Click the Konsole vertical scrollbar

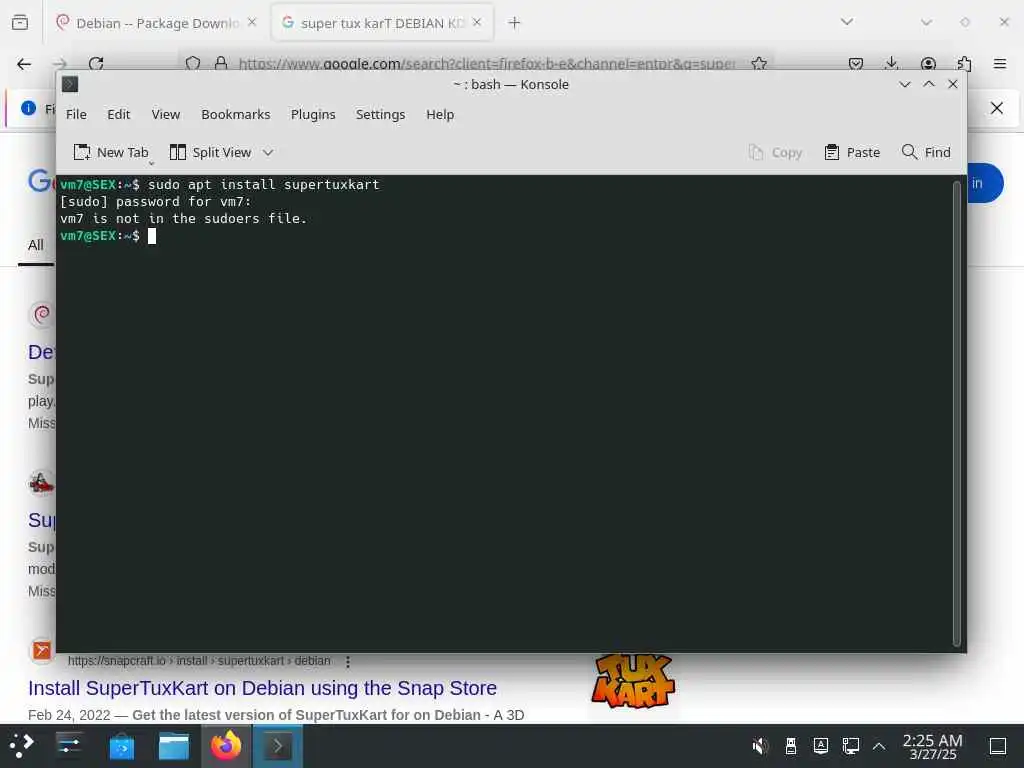tap(959, 413)
